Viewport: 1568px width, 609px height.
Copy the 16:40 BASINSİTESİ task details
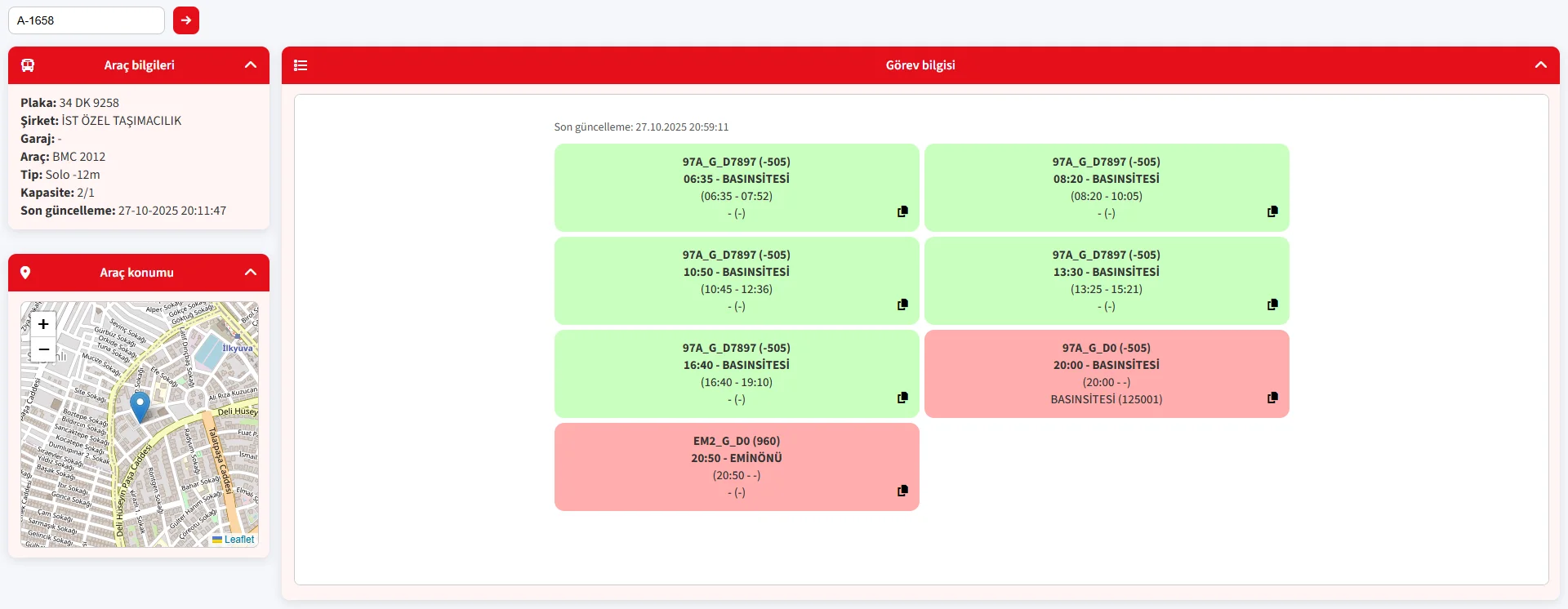[902, 398]
